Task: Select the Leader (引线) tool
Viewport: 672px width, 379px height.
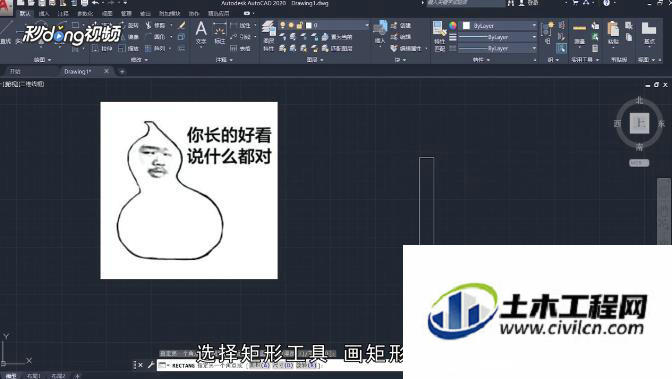Action: click(241, 37)
